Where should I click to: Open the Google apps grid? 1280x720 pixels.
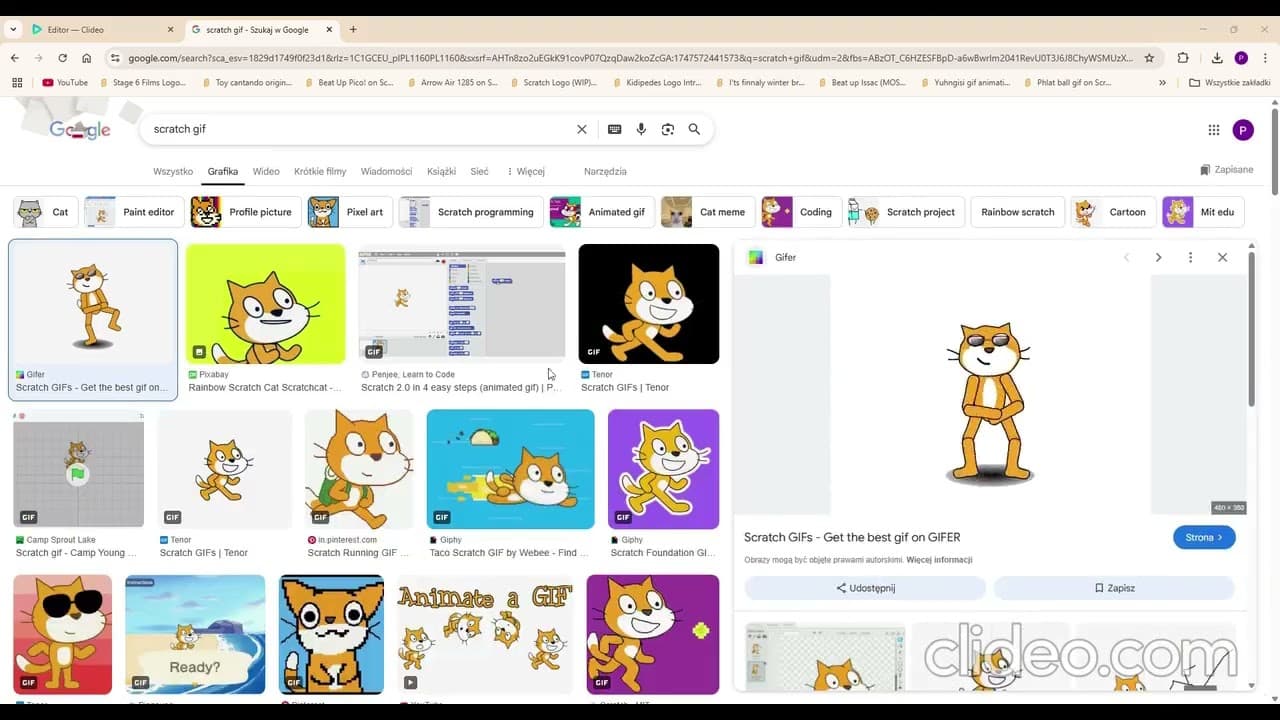click(1214, 129)
